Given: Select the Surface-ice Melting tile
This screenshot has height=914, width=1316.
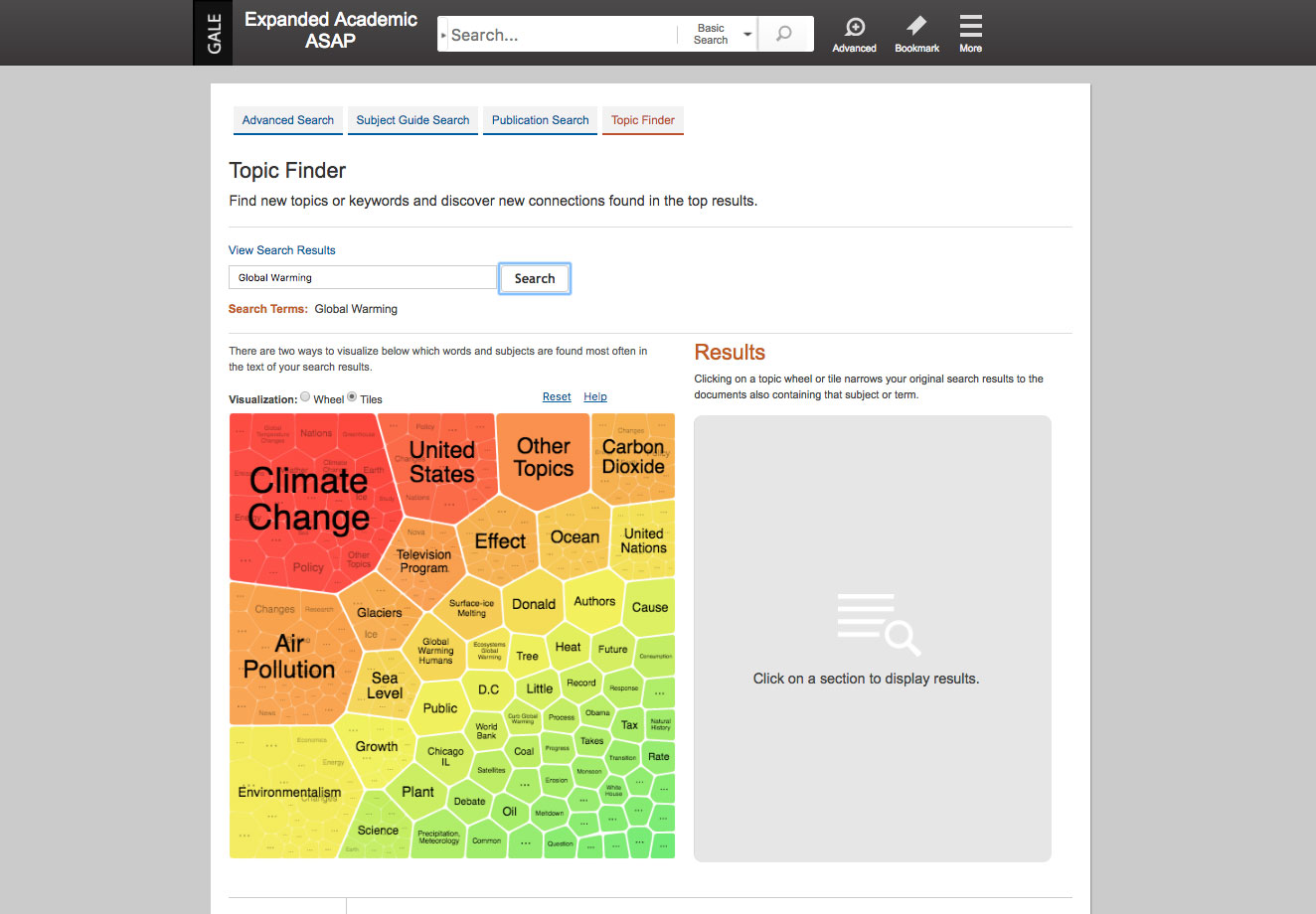Looking at the screenshot, I should click(x=472, y=608).
